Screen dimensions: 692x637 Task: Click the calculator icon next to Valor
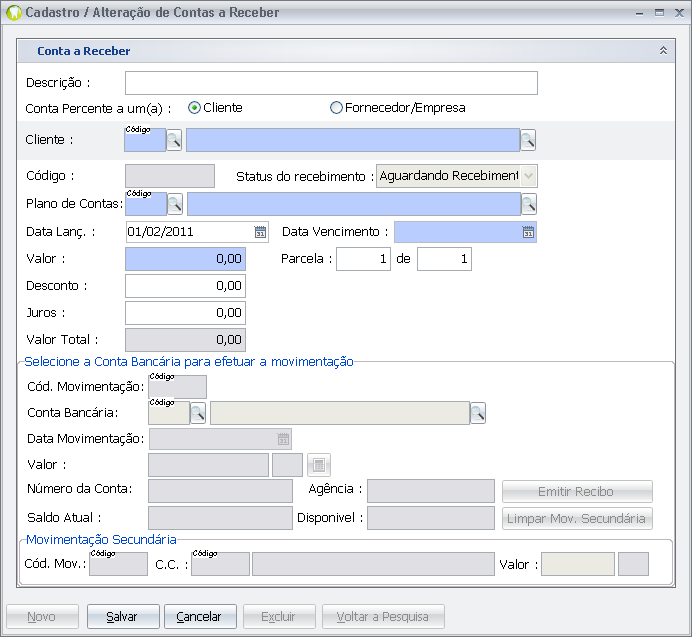(319, 465)
